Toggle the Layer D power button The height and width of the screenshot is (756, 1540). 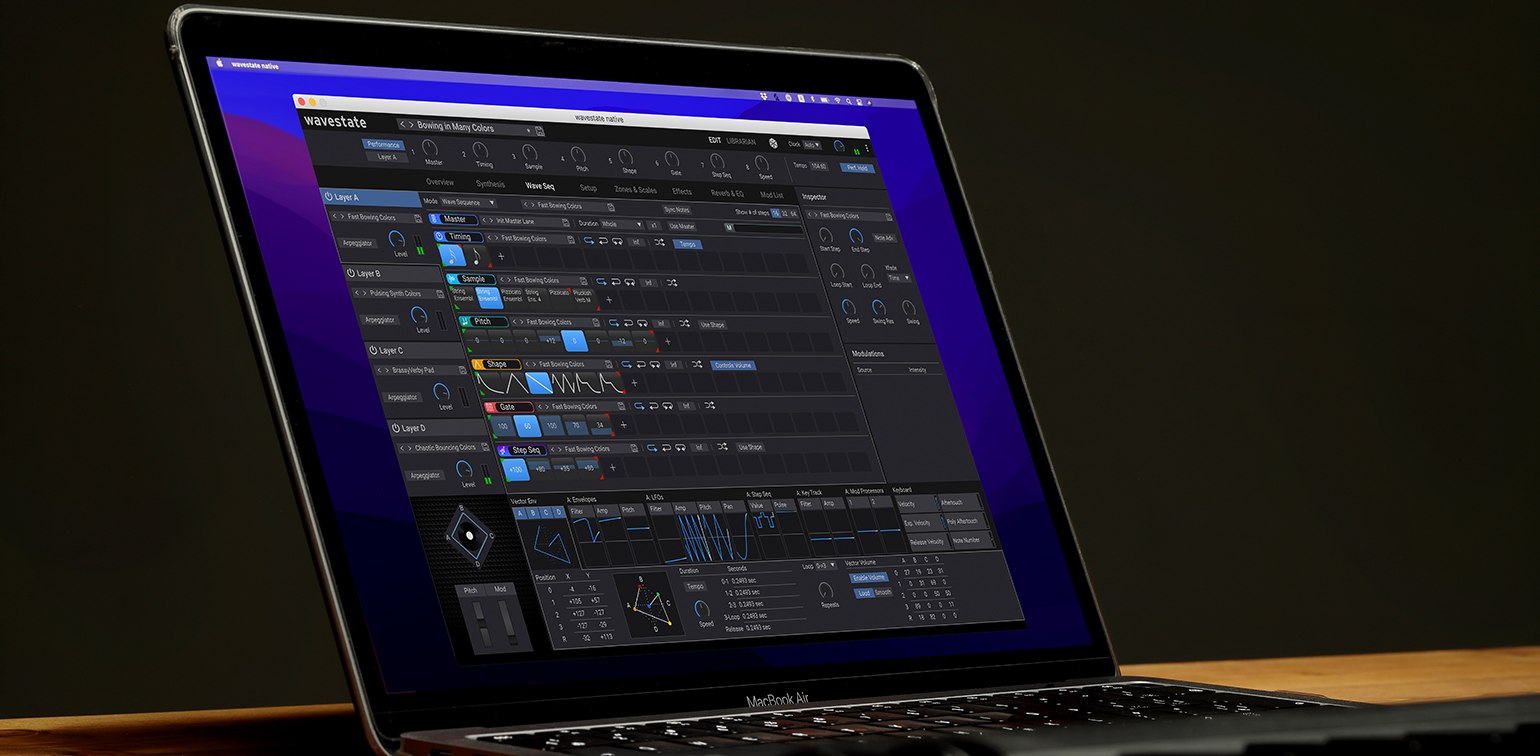point(394,428)
